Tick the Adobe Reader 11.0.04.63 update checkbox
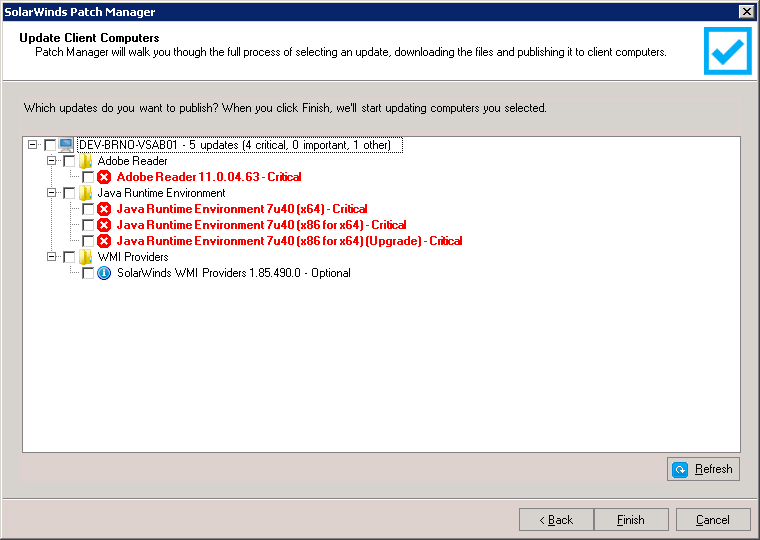Viewport: 760px width, 540px height. [88, 177]
